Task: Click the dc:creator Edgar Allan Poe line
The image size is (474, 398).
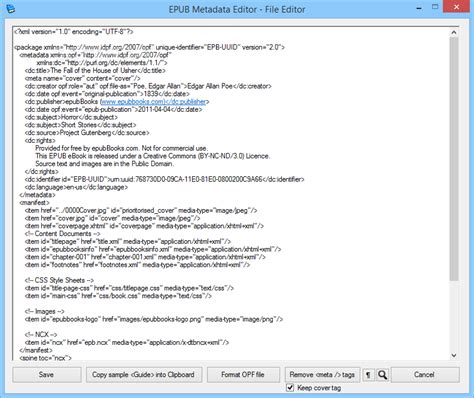Action: [148, 86]
